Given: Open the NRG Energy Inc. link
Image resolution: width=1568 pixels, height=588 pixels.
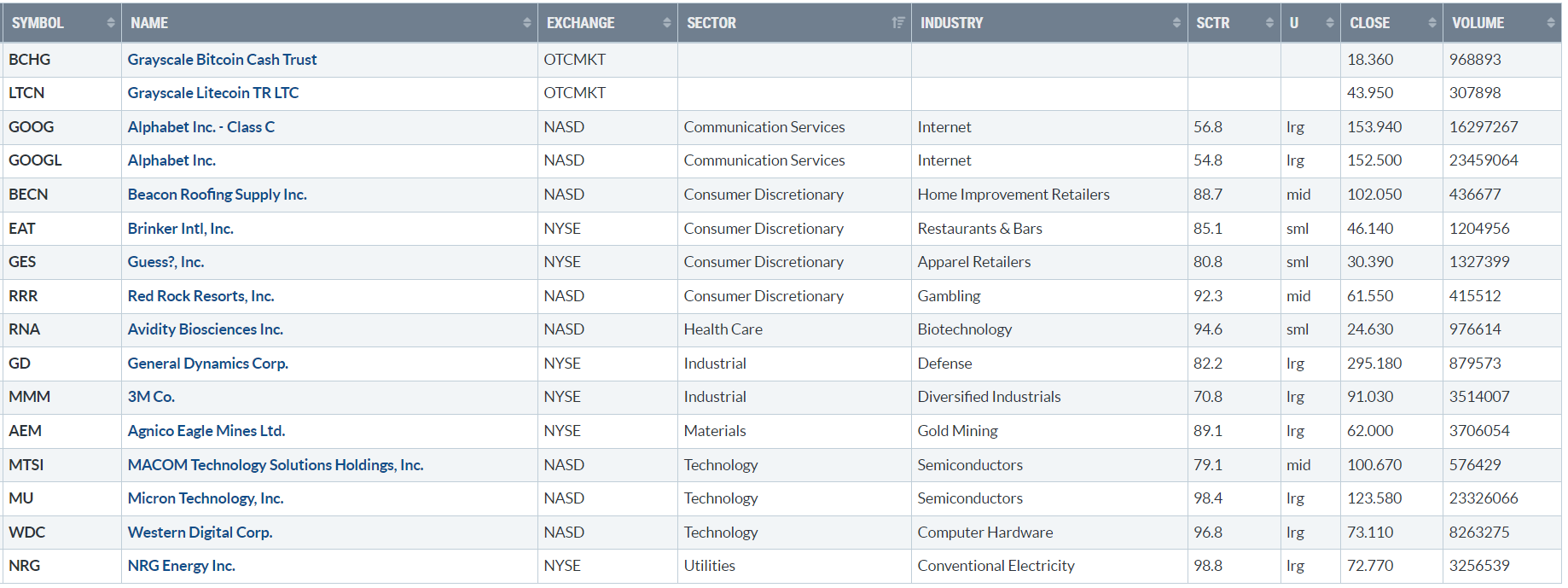Looking at the screenshot, I should (x=181, y=566).
